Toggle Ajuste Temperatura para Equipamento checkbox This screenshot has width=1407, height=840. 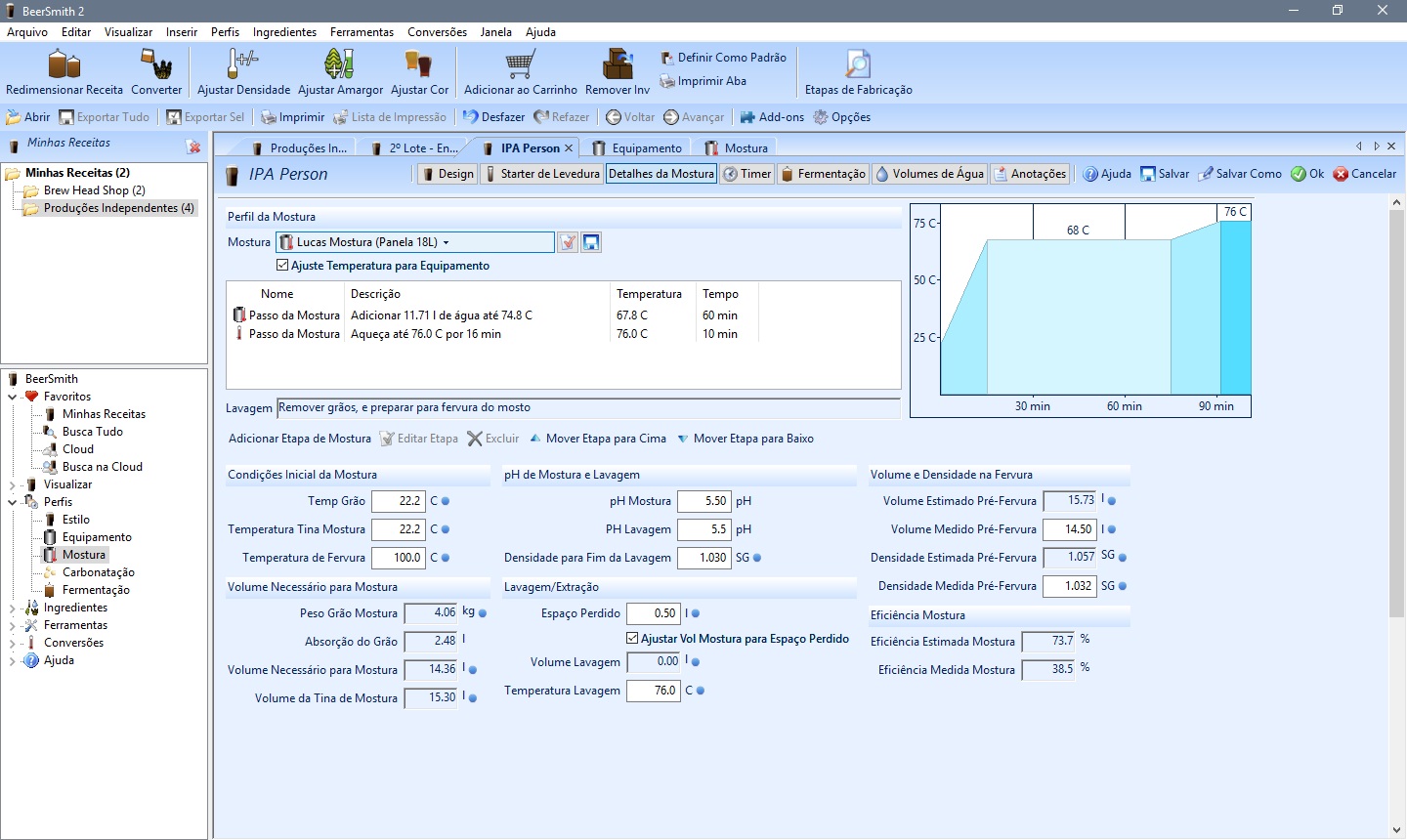tap(282, 266)
